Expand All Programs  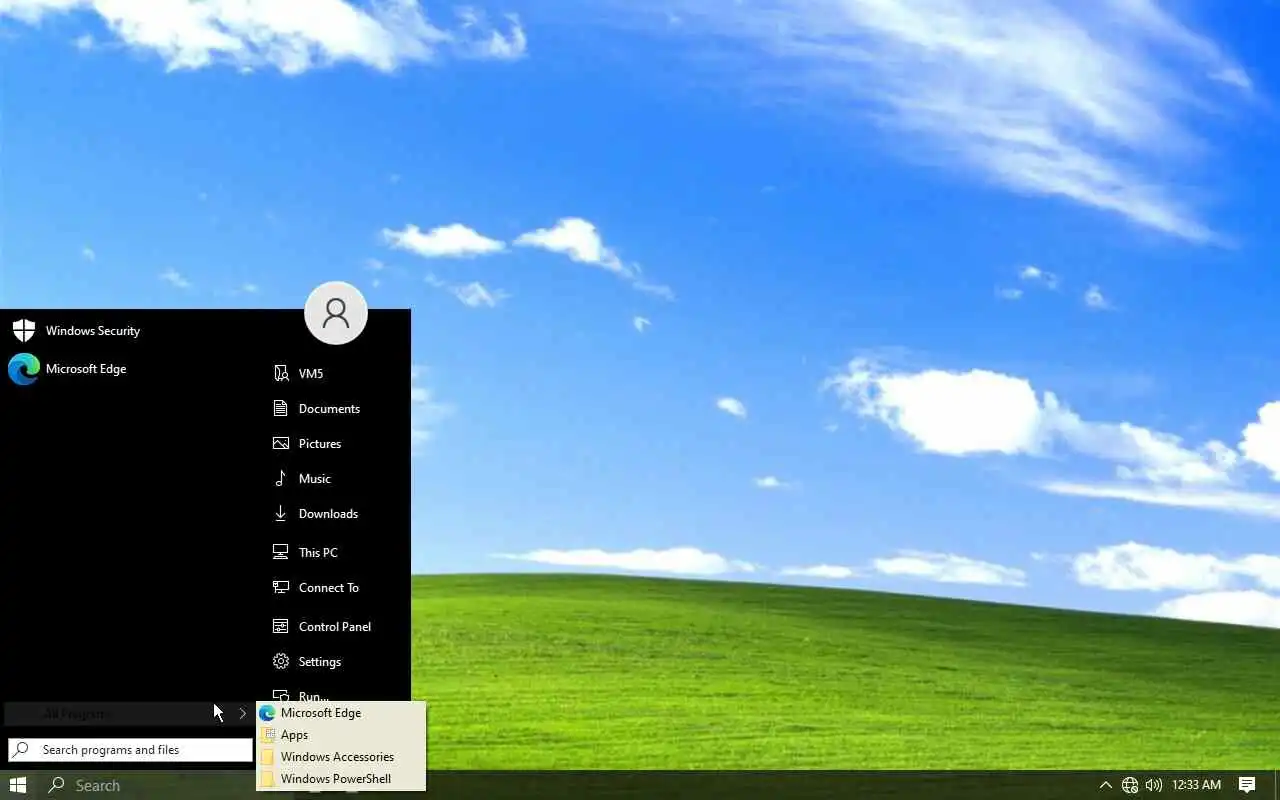[x=128, y=714]
